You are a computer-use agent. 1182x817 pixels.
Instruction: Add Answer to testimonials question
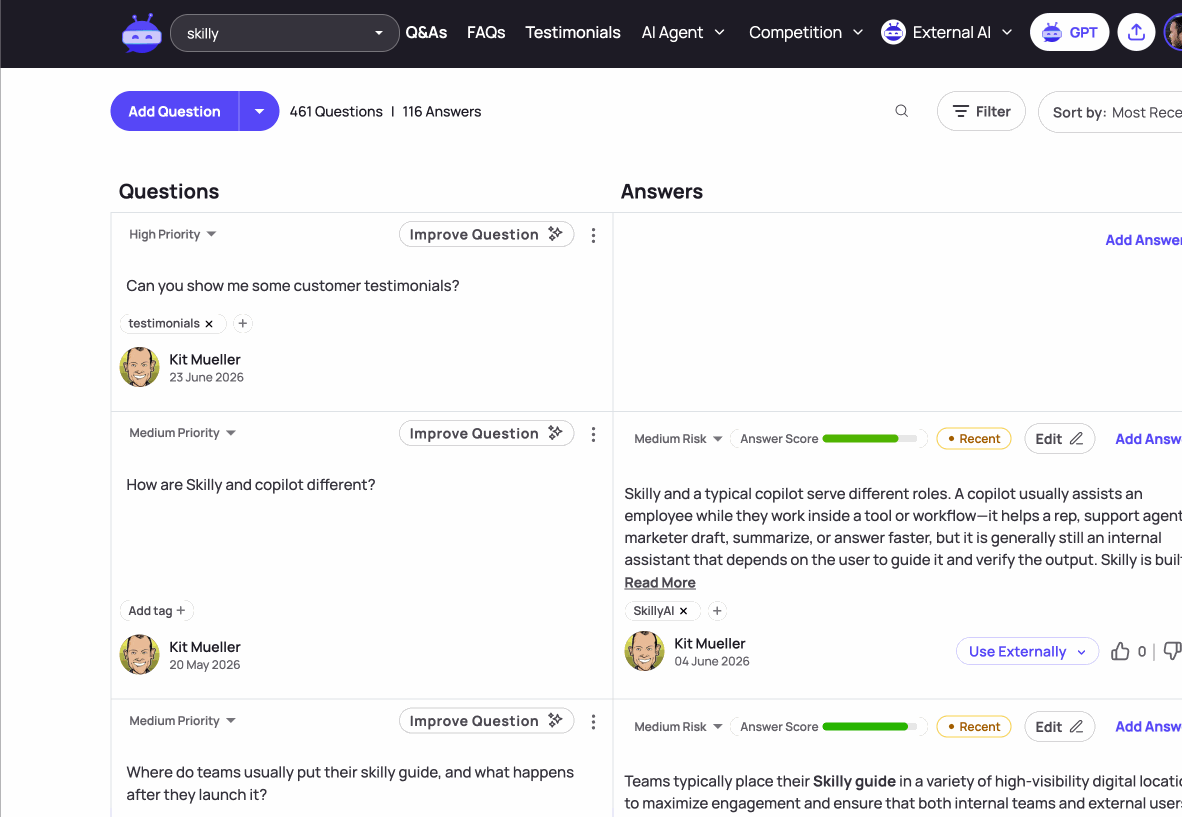point(1143,240)
